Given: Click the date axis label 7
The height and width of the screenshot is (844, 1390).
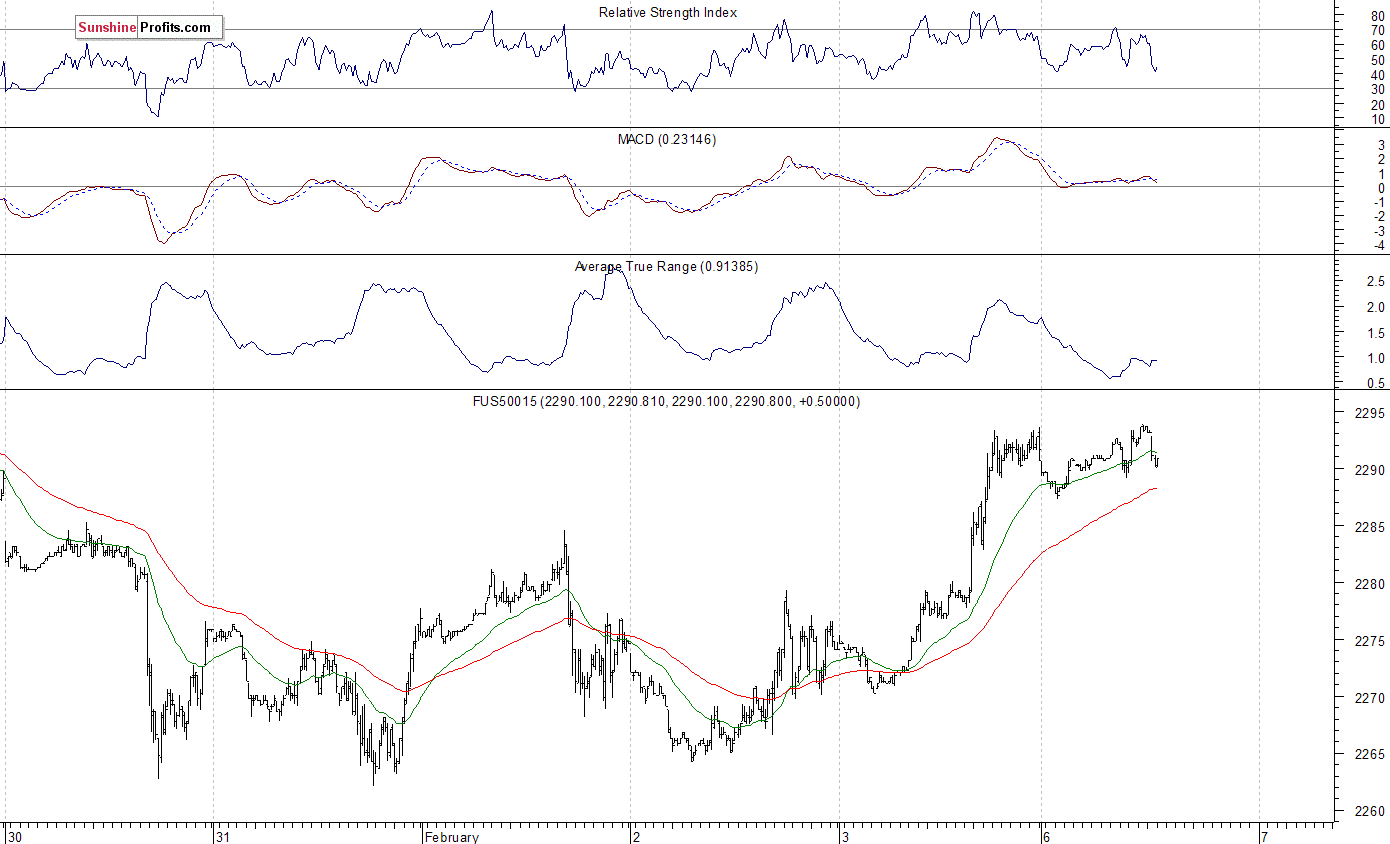Looking at the screenshot, I should 1266,837.
